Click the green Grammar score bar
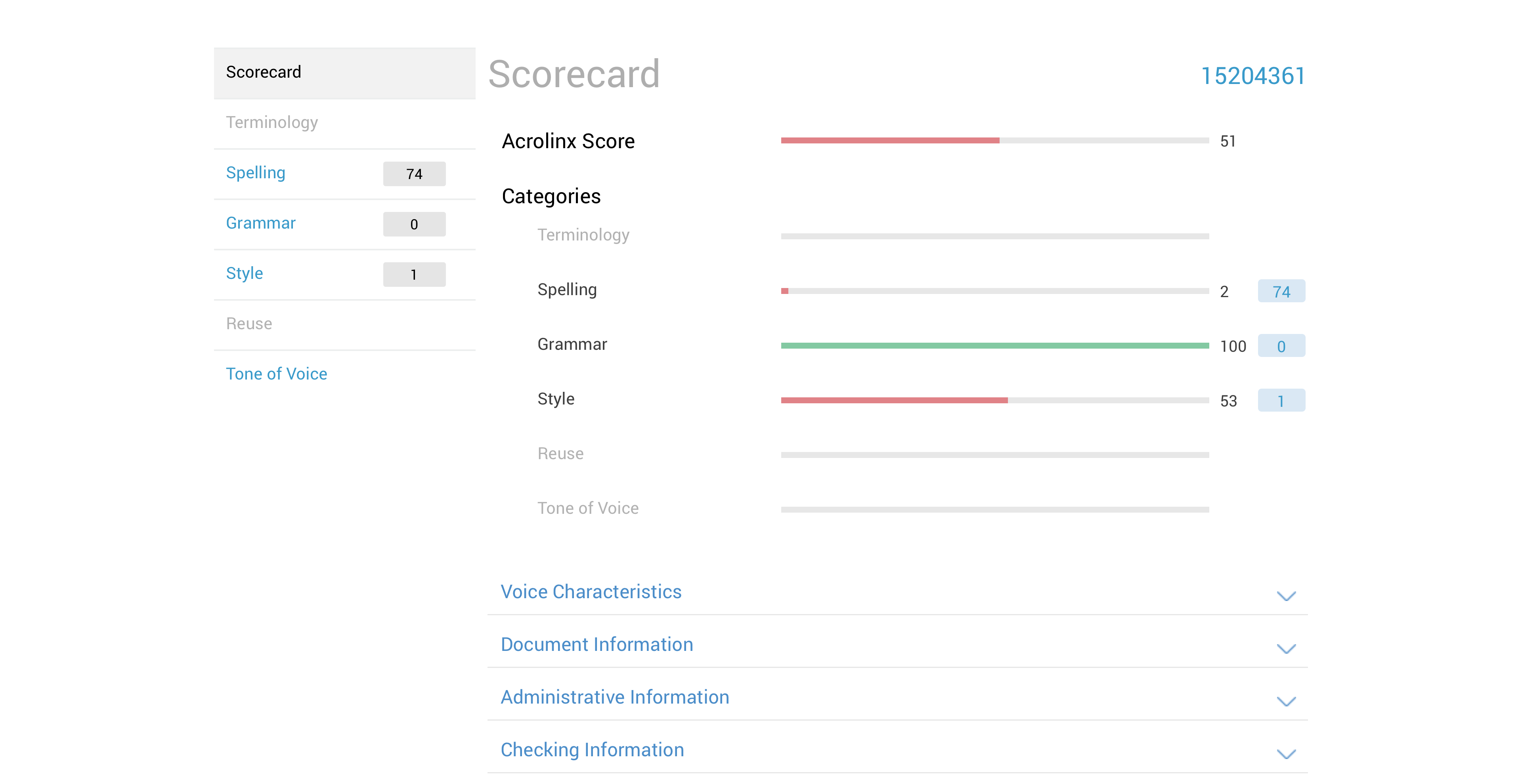1522x784 pixels. tap(994, 345)
